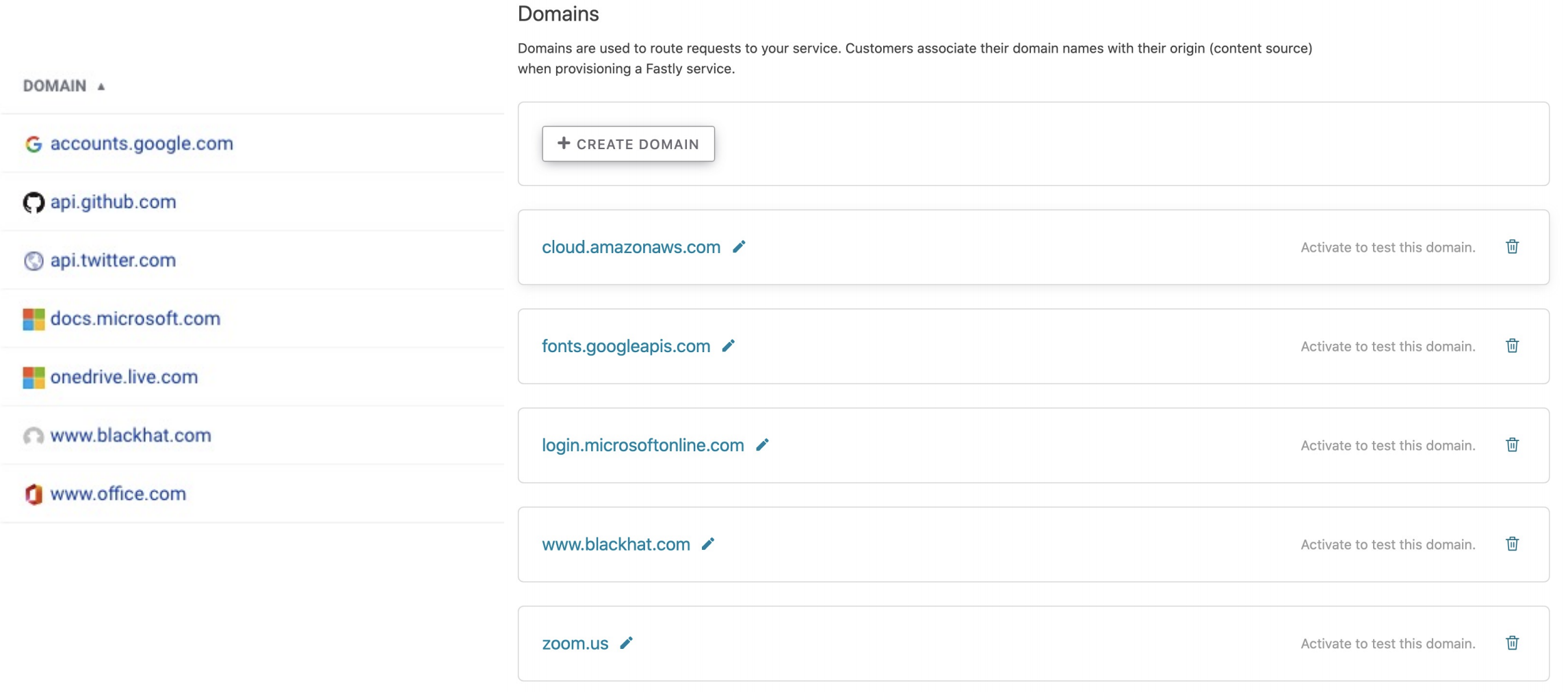Click edit pencil beside www.blackhat.com card

(708, 544)
